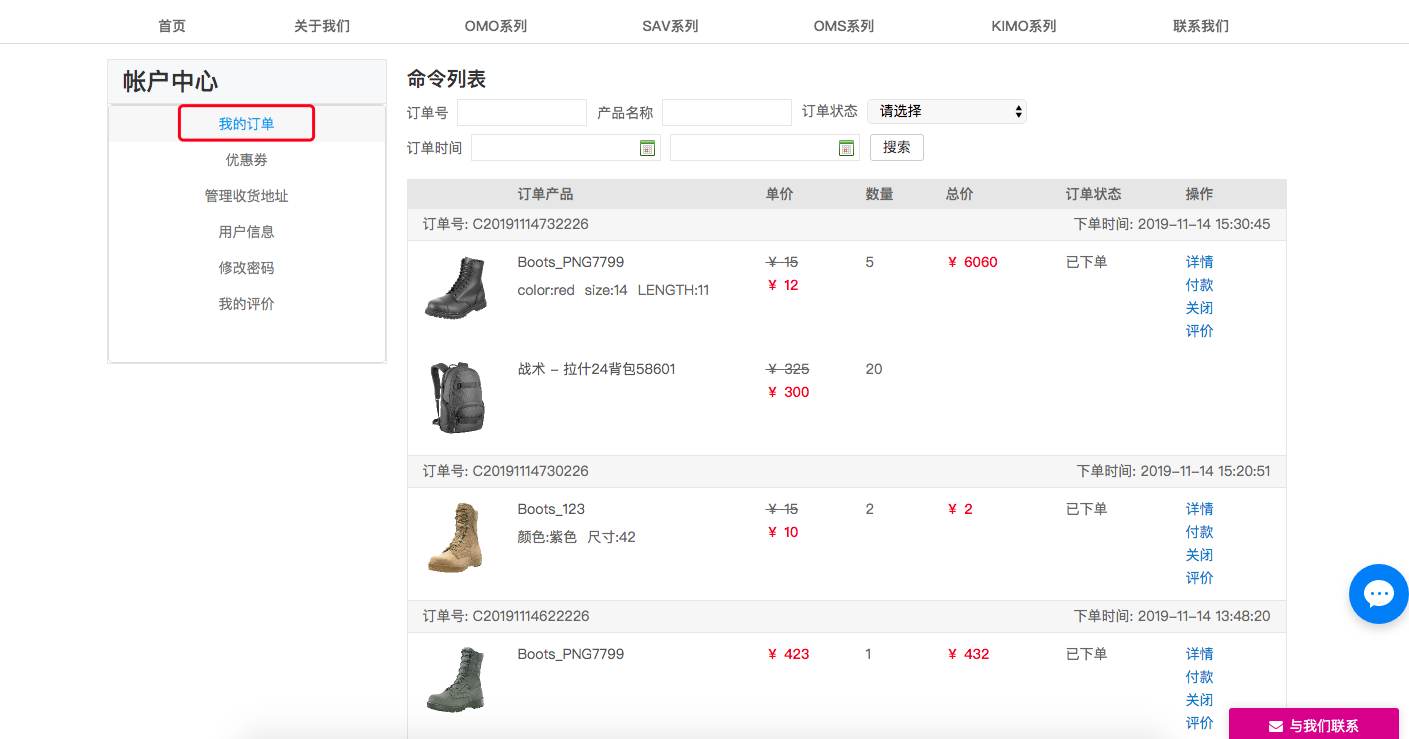The height and width of the screenshot is (739, 1409).
Task: Click the 搜索 button
Action: [x=896, y=147]
